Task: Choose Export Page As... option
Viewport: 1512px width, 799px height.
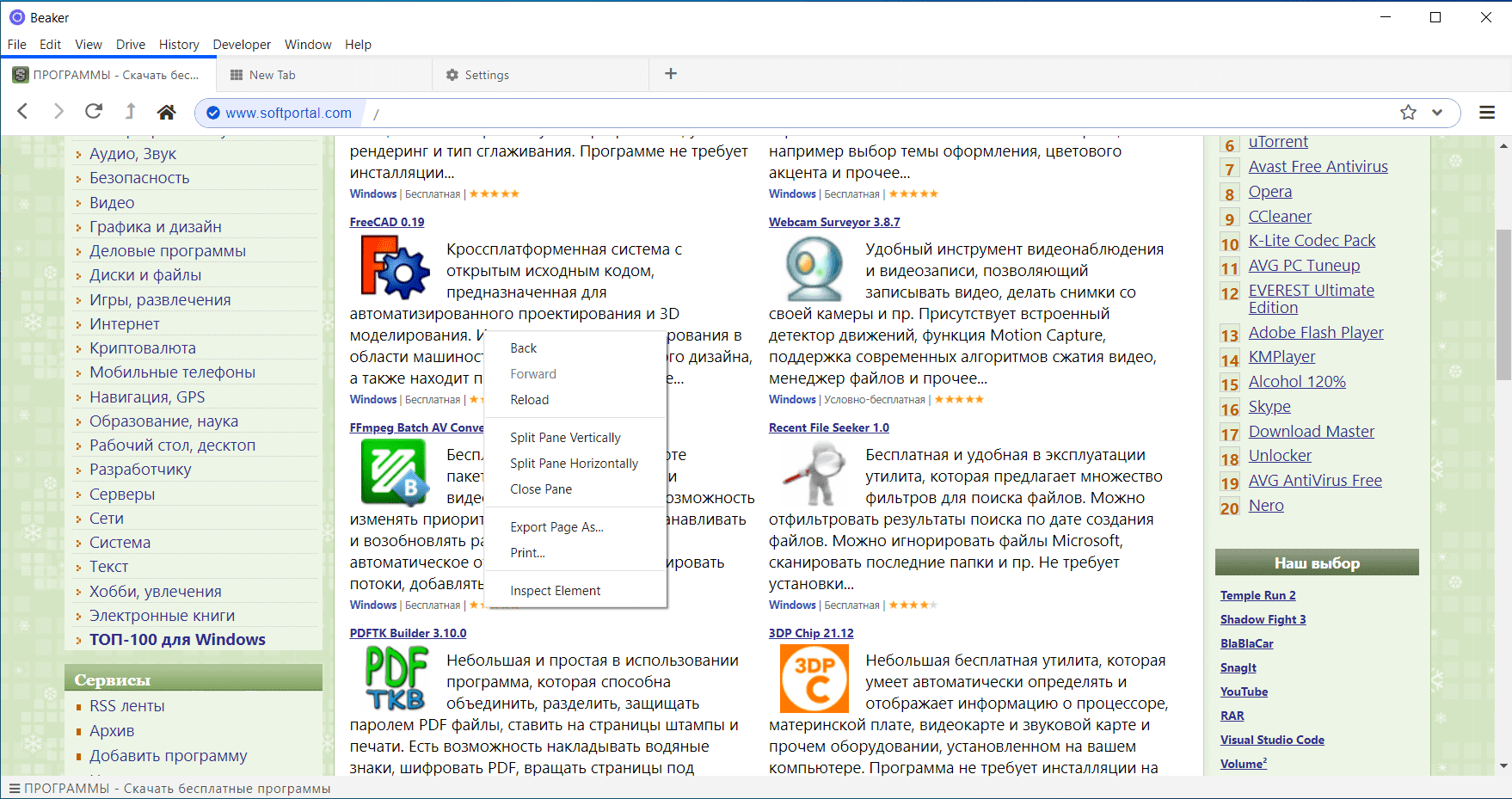Action: [575, 527]
